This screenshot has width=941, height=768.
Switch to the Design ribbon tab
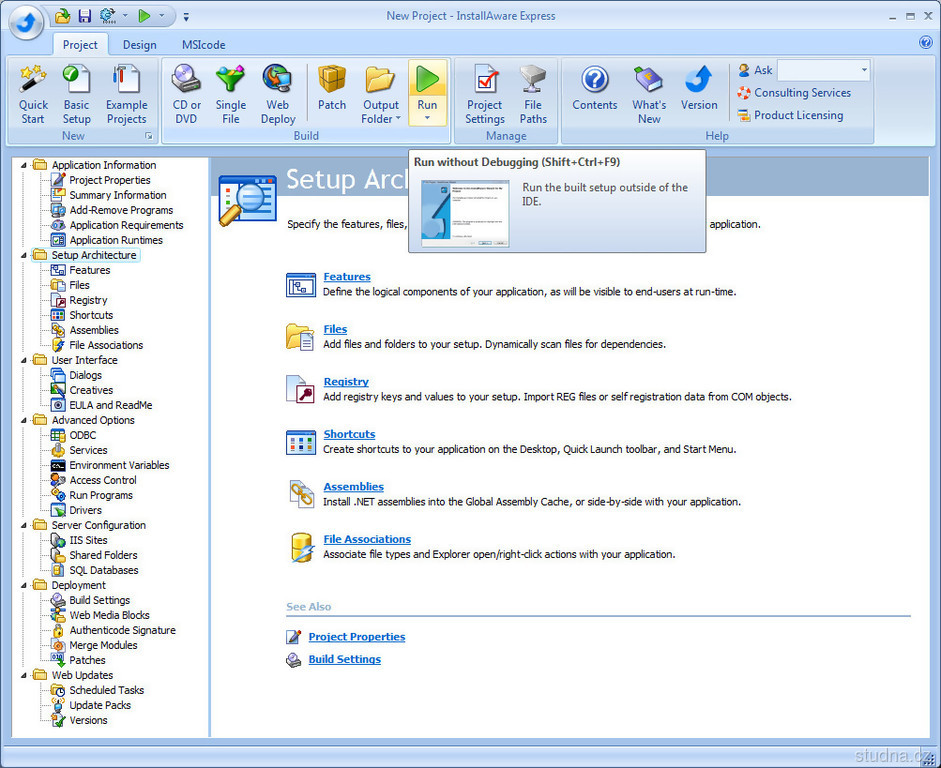(x=140, y=45)
